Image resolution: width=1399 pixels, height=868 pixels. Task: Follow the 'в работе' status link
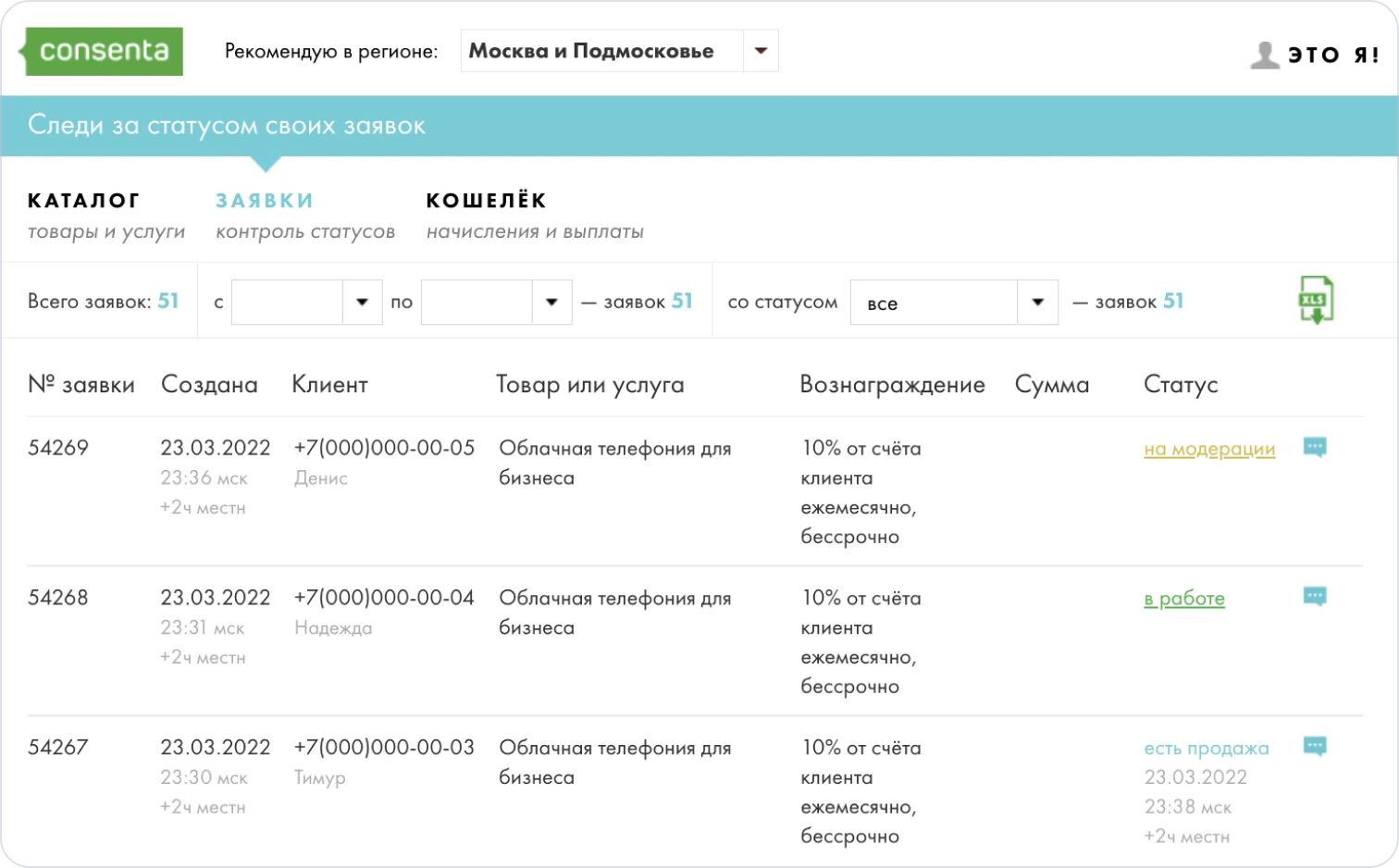1184,599
